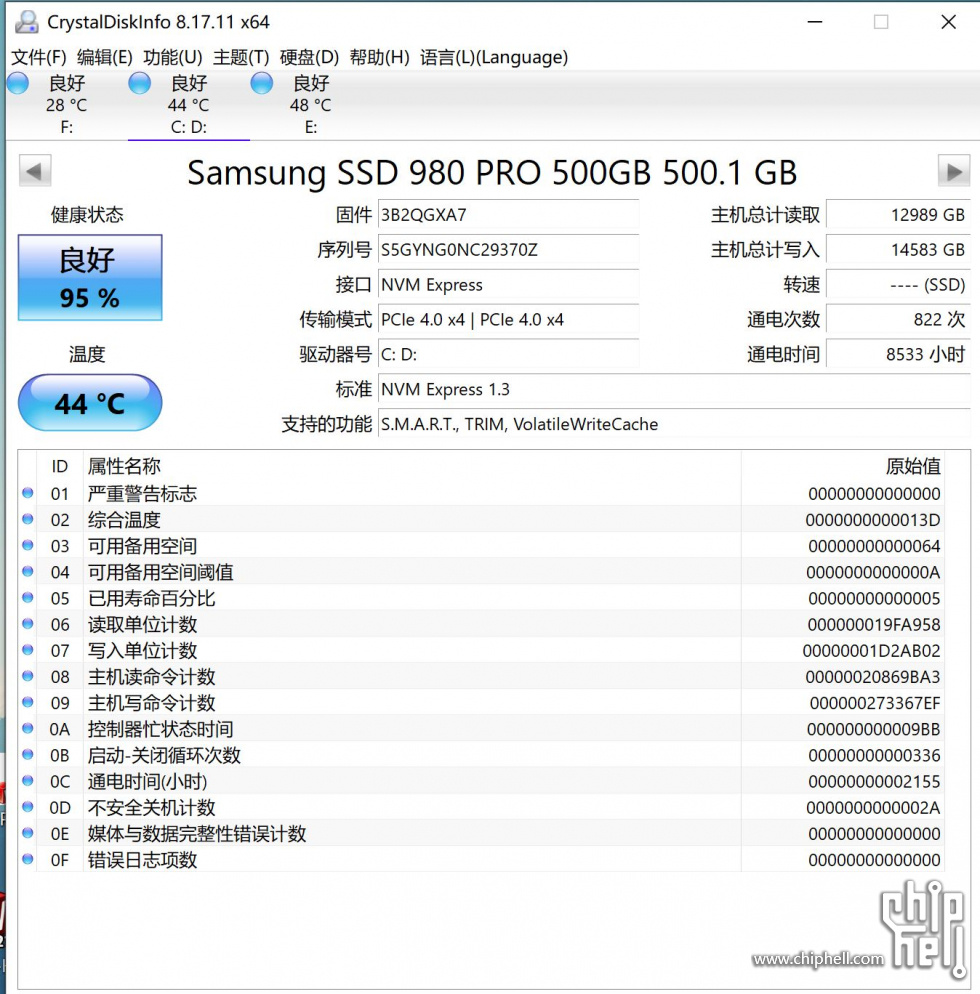Select raw value 000000273367EF

[875, 703]
